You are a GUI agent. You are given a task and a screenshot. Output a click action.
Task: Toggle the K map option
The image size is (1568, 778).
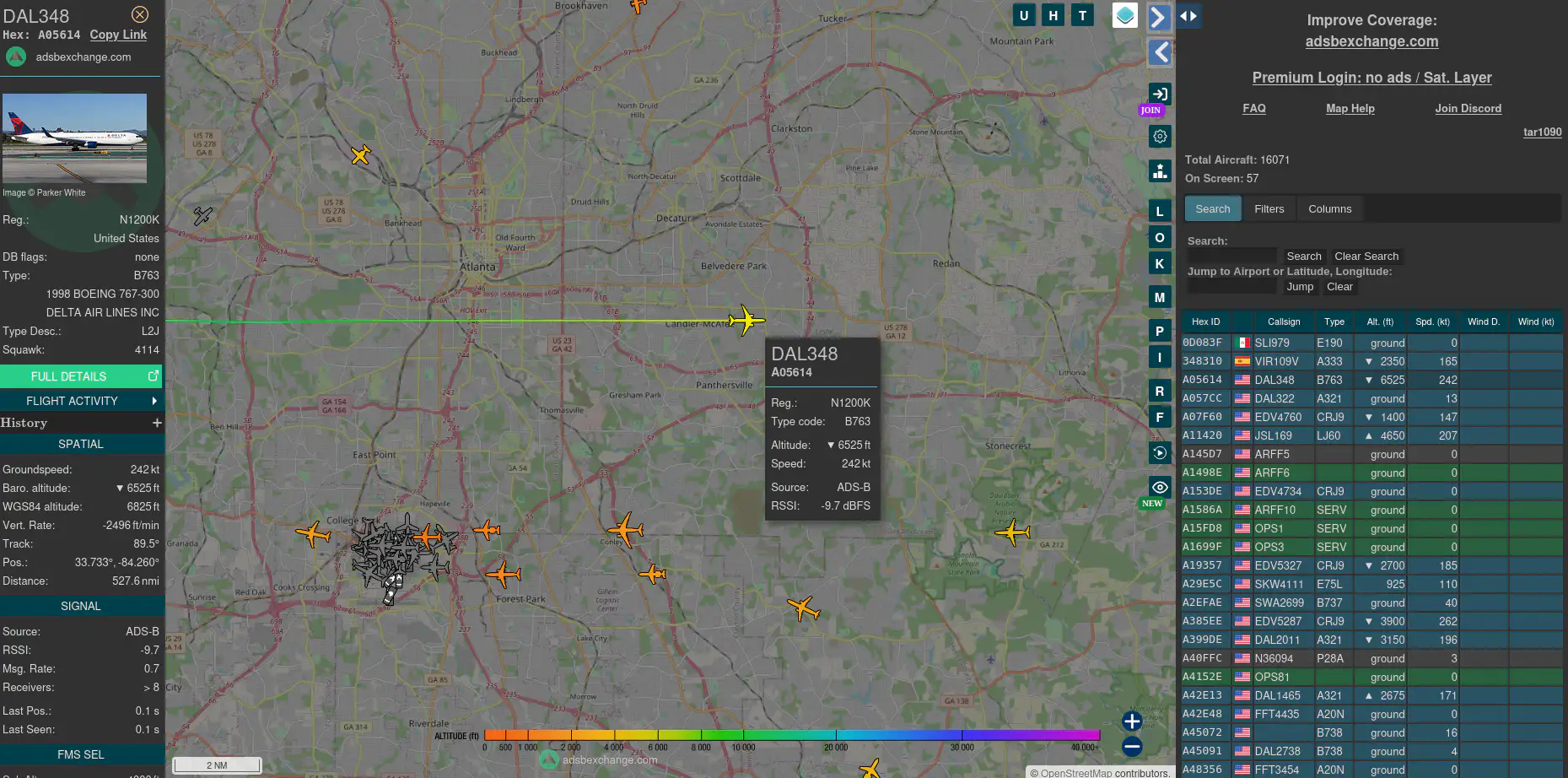(x=1160, y=263)
